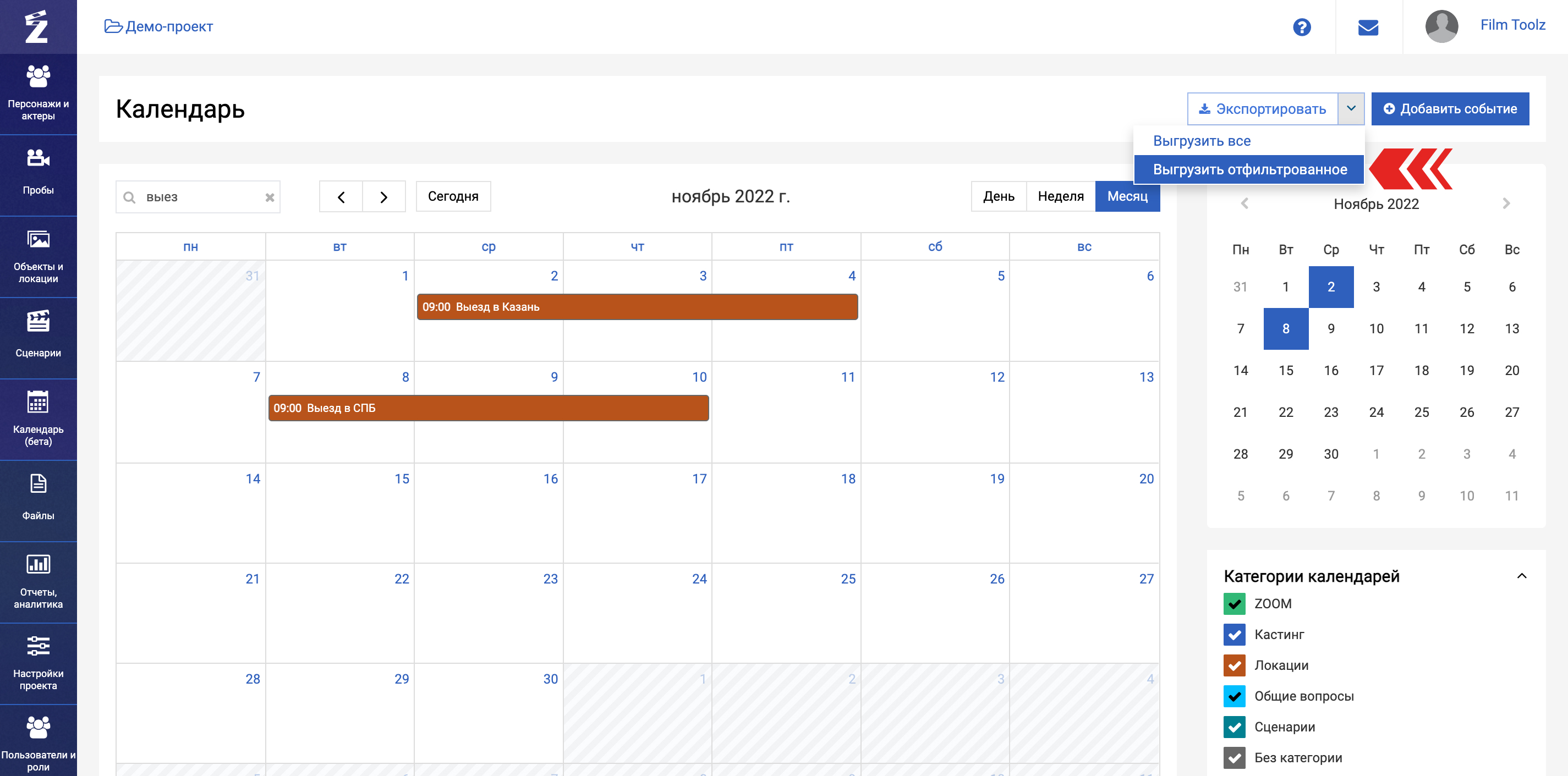Viewport: 1568px width, 776px height.
Task: Toggle the Локации category checkbox
Action: (1234, 665)
